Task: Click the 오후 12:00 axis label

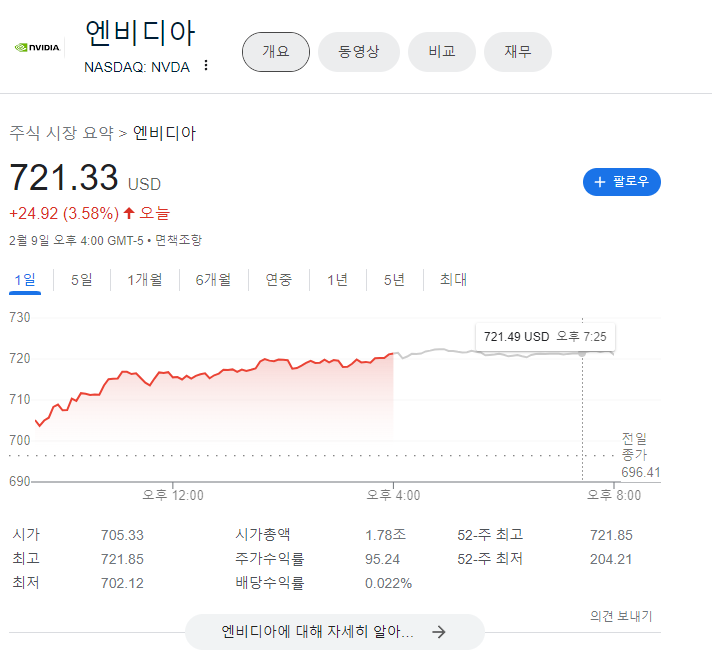Action: tap(173, 495)
